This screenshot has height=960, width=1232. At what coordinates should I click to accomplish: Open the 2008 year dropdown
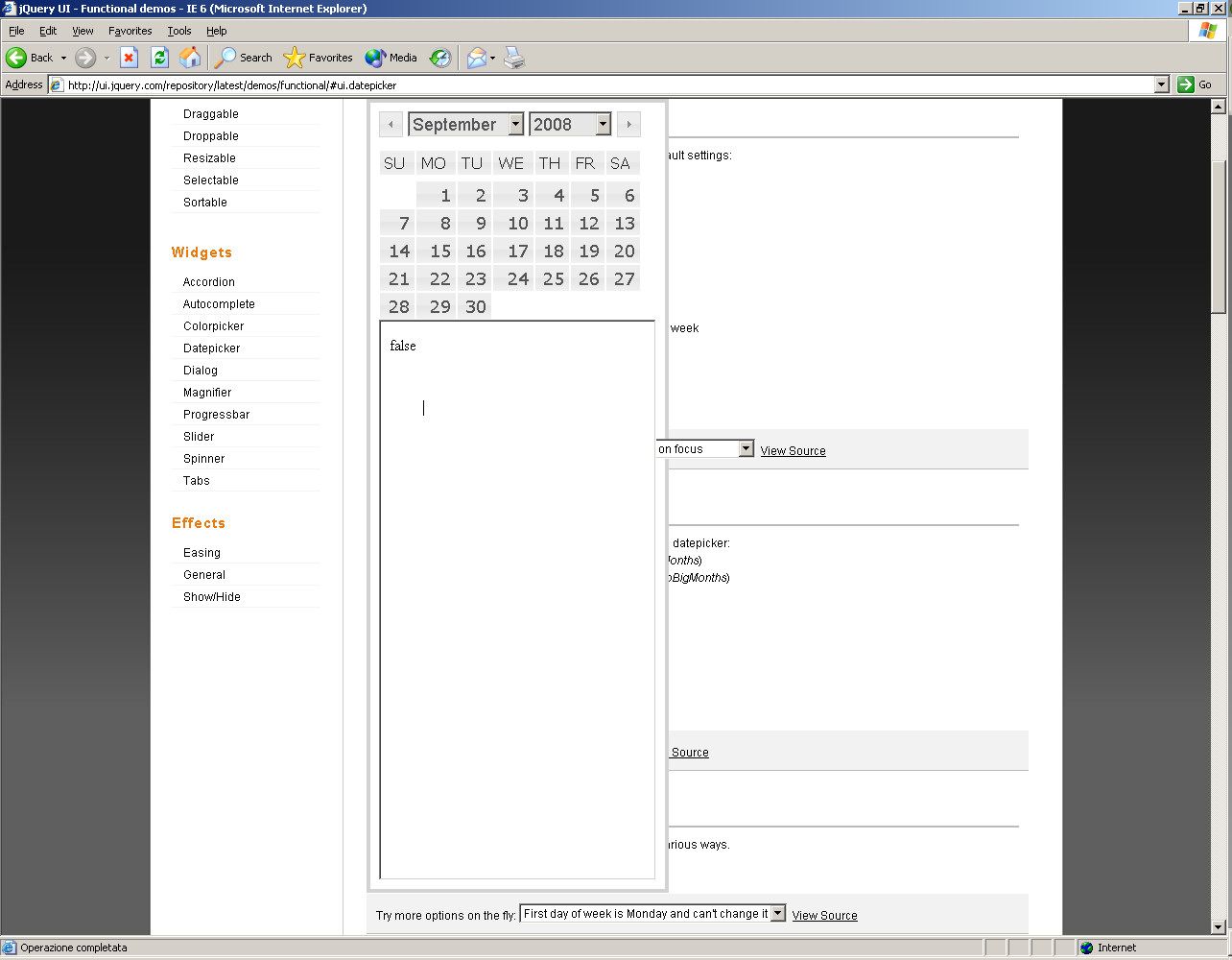tap(603, 124)
